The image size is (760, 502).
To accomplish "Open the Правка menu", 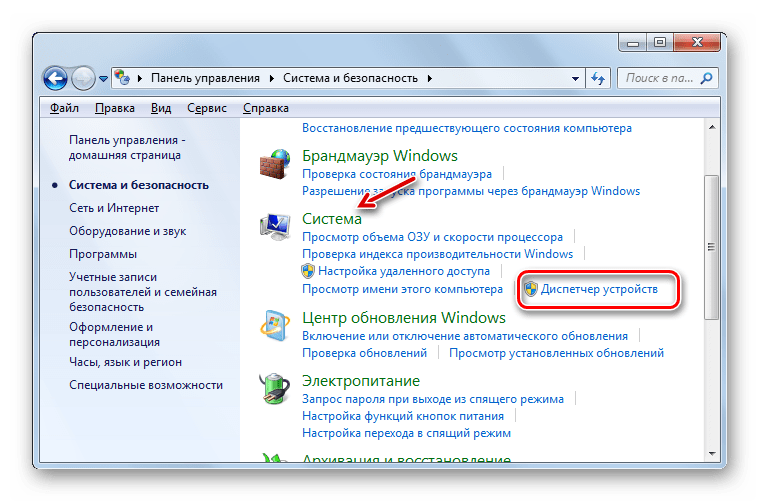I will click(115, 108).
